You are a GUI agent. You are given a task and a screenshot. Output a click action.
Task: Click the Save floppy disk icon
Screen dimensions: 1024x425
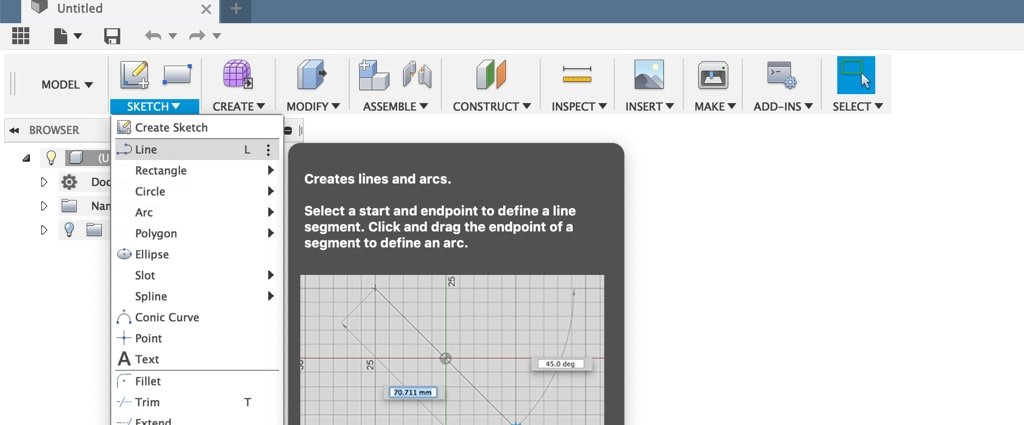[112, 36]
